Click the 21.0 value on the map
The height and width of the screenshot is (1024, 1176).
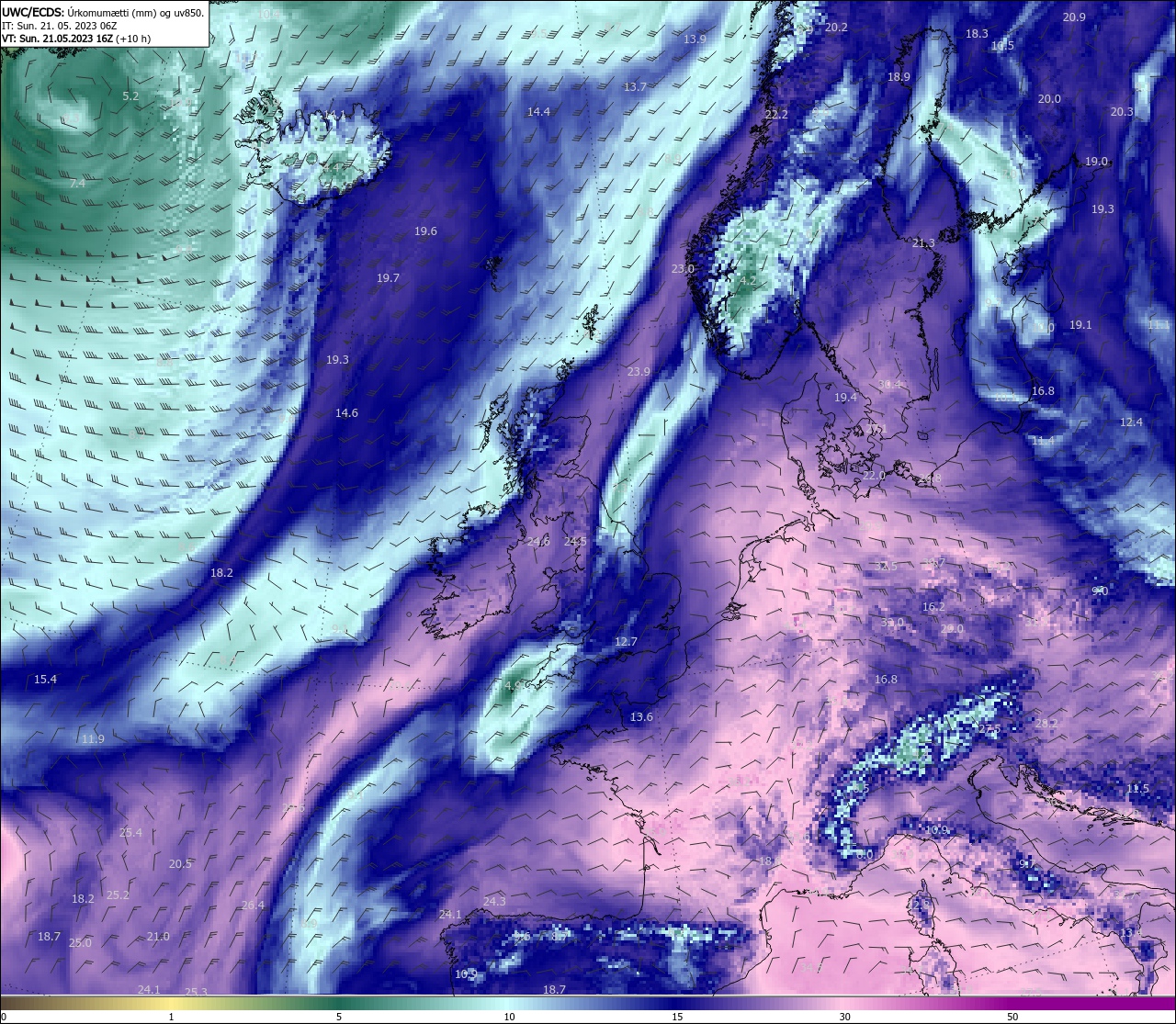(158, 937)
